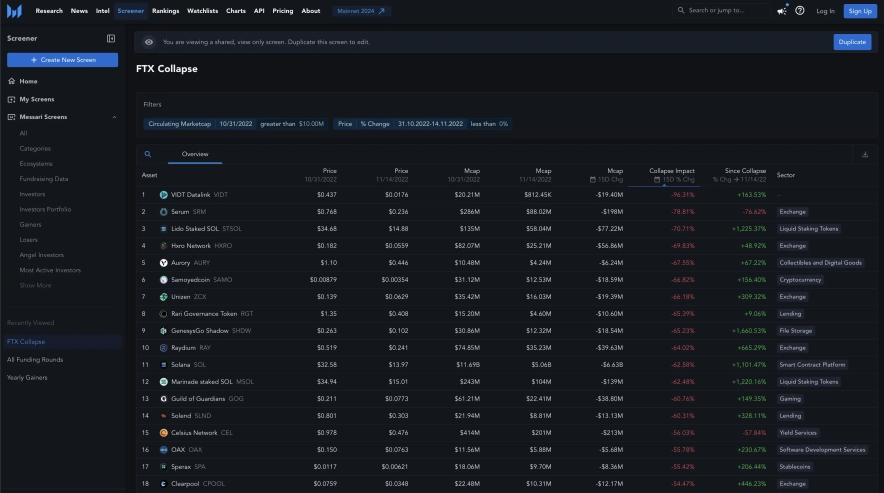Collapse the Messari Screens section

click(114, 117)
